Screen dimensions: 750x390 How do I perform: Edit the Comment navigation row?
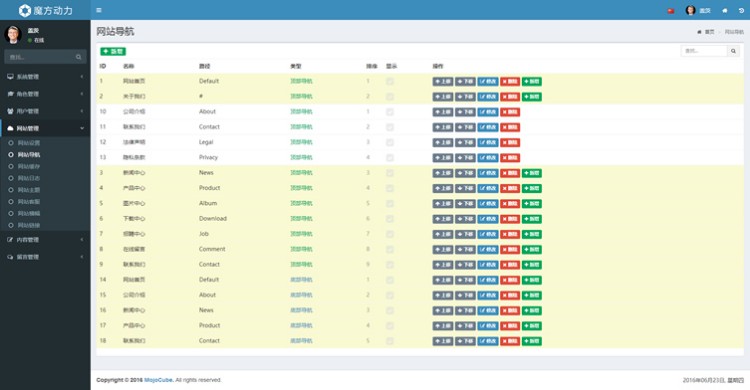488,250
